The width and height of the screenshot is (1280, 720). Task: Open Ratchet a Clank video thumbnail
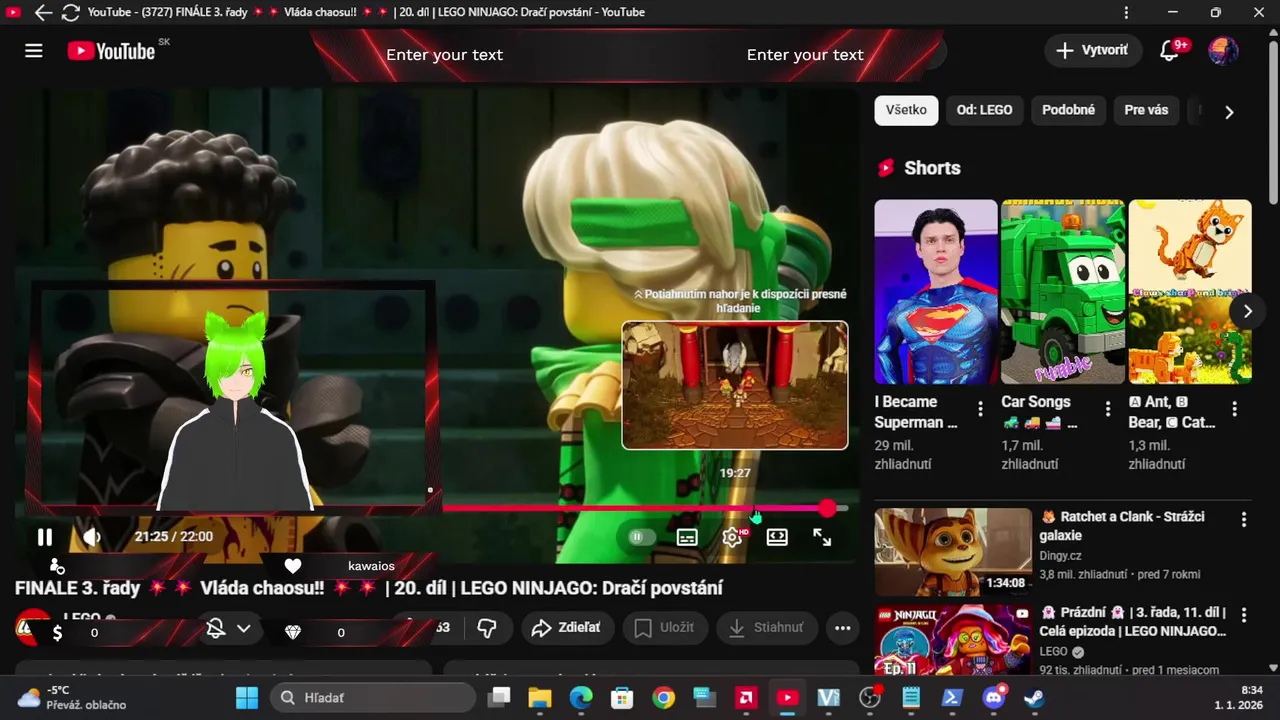(x=953, y=552)
